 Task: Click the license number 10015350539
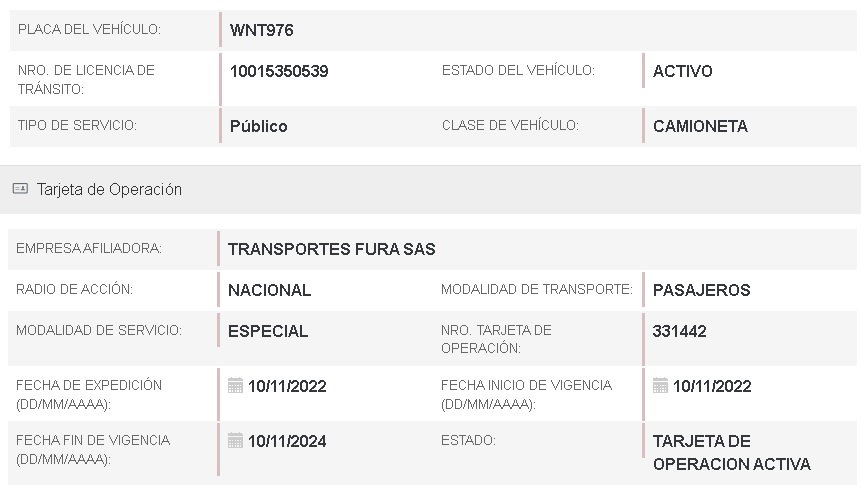tap(279, 71)
